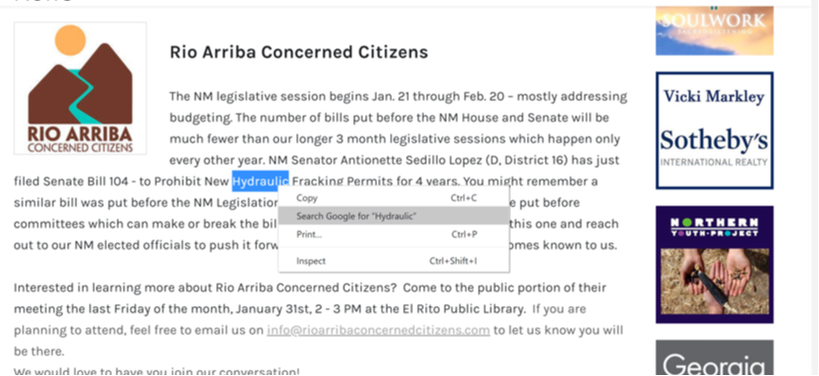This screenshot has width=819, height=376.
Task: Select Copy in the context menu
Action: (x=394, y=198)
